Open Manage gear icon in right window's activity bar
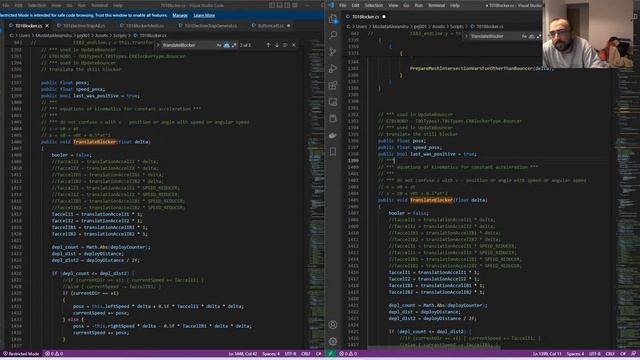640x360 pixels. coord(333,341)
